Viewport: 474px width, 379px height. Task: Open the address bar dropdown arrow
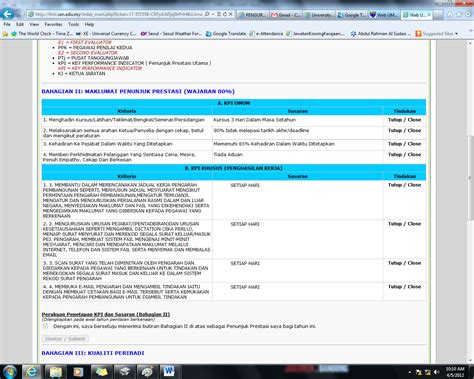point(213,14)
